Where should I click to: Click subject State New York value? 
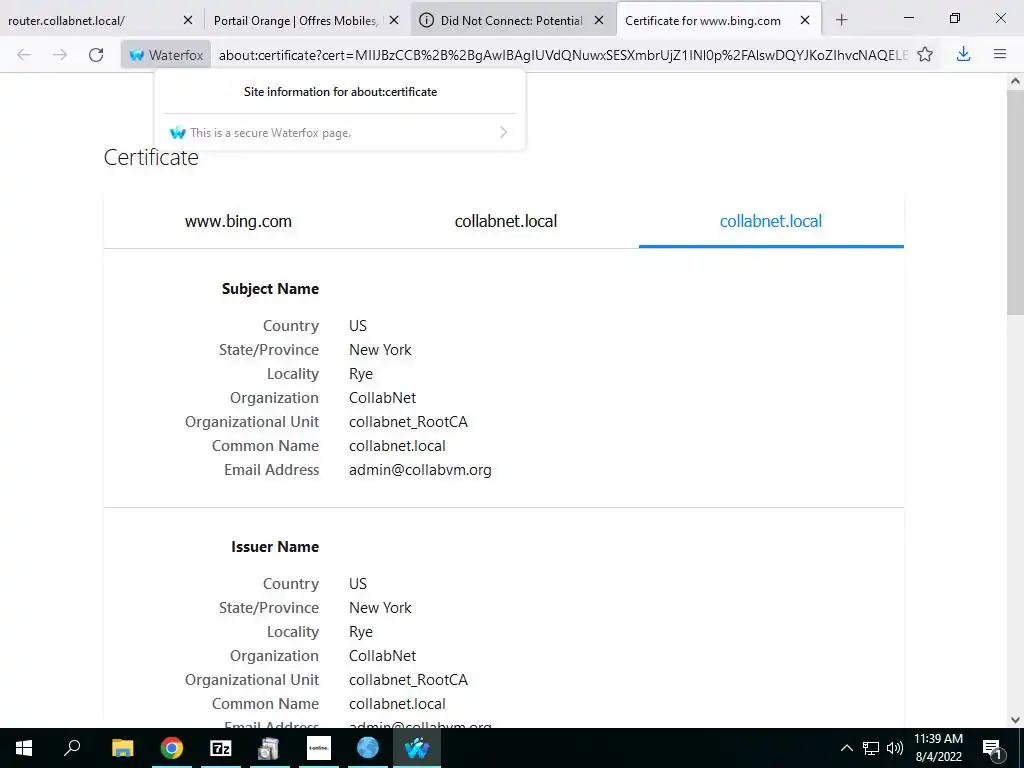pos(380,350)
